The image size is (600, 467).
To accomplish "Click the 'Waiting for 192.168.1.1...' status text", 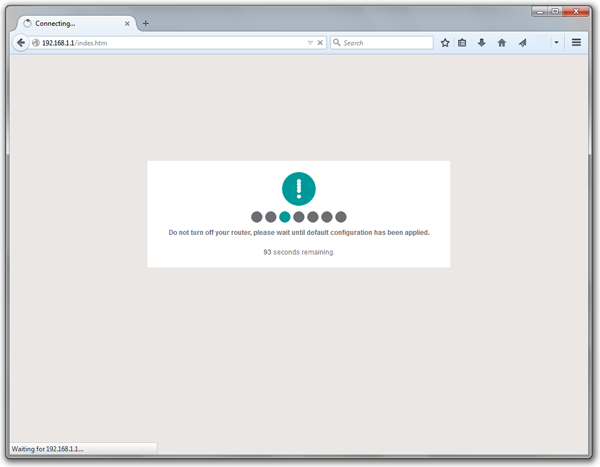I will (47, 449).
